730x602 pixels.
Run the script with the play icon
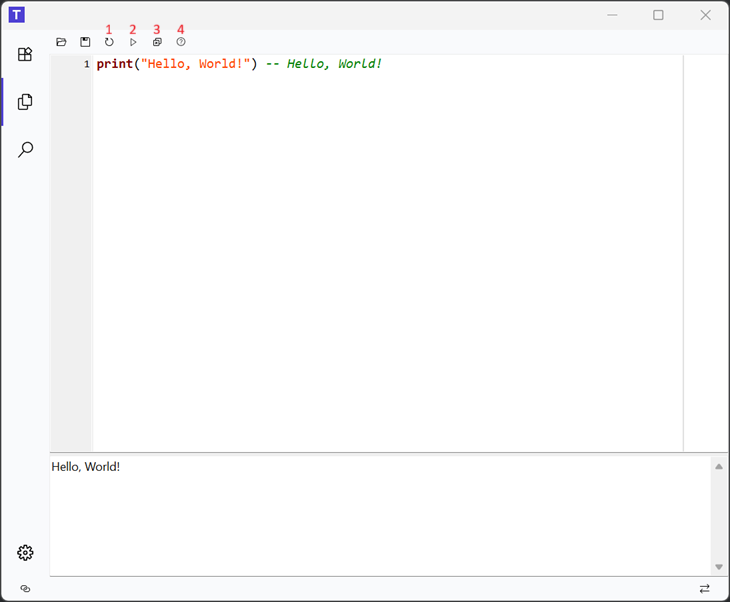point(133,42)
